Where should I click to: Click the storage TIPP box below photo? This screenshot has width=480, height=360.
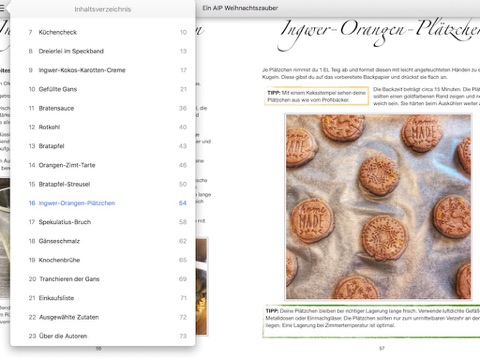372,321
